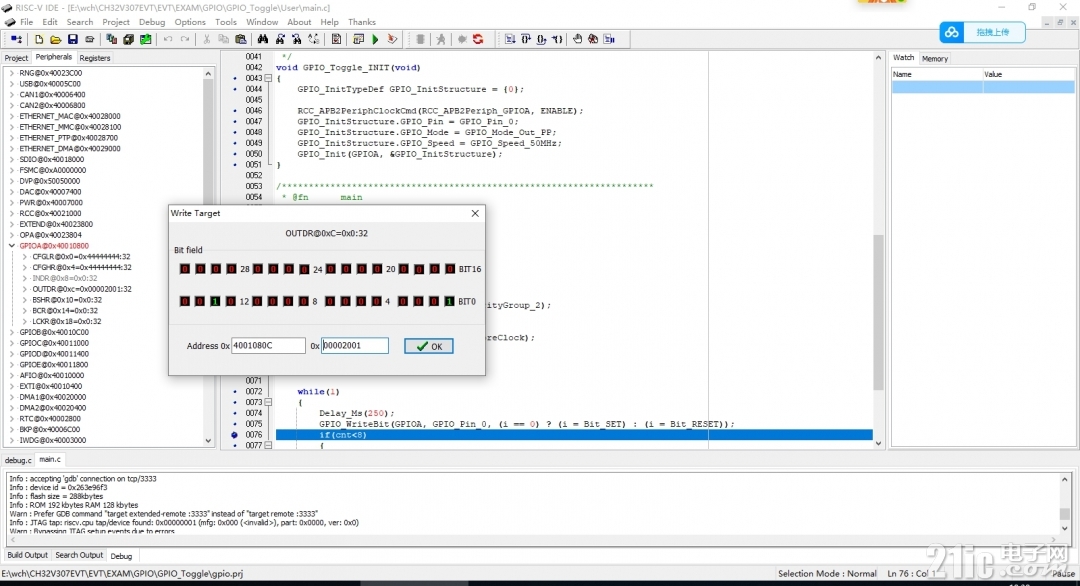The width and height of the screenshot is (1080, 586).
Task: Toggle bit 28 left of label 28
Action: pos(231,269)
